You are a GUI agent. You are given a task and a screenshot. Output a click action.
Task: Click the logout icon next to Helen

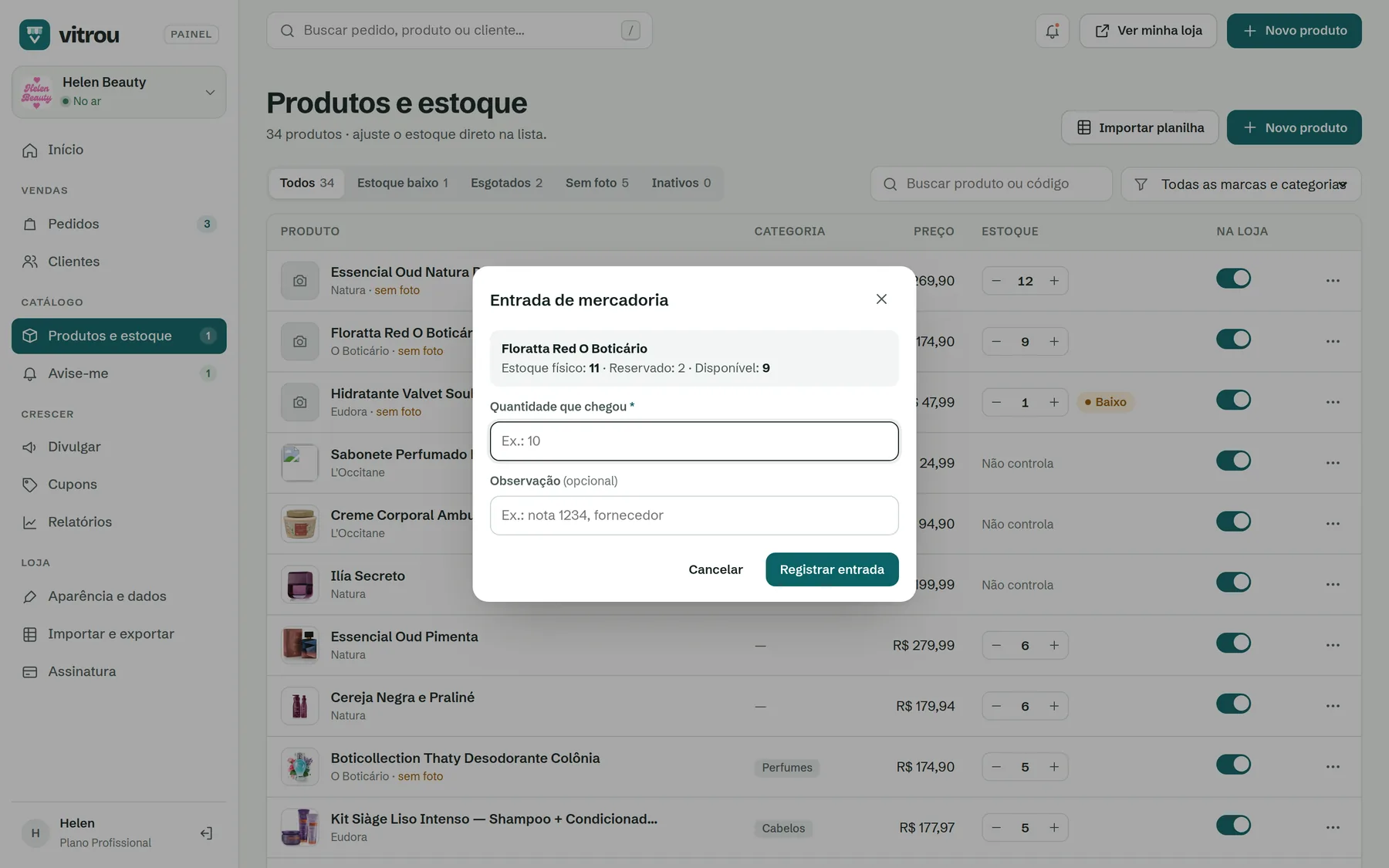pos(206,833)
